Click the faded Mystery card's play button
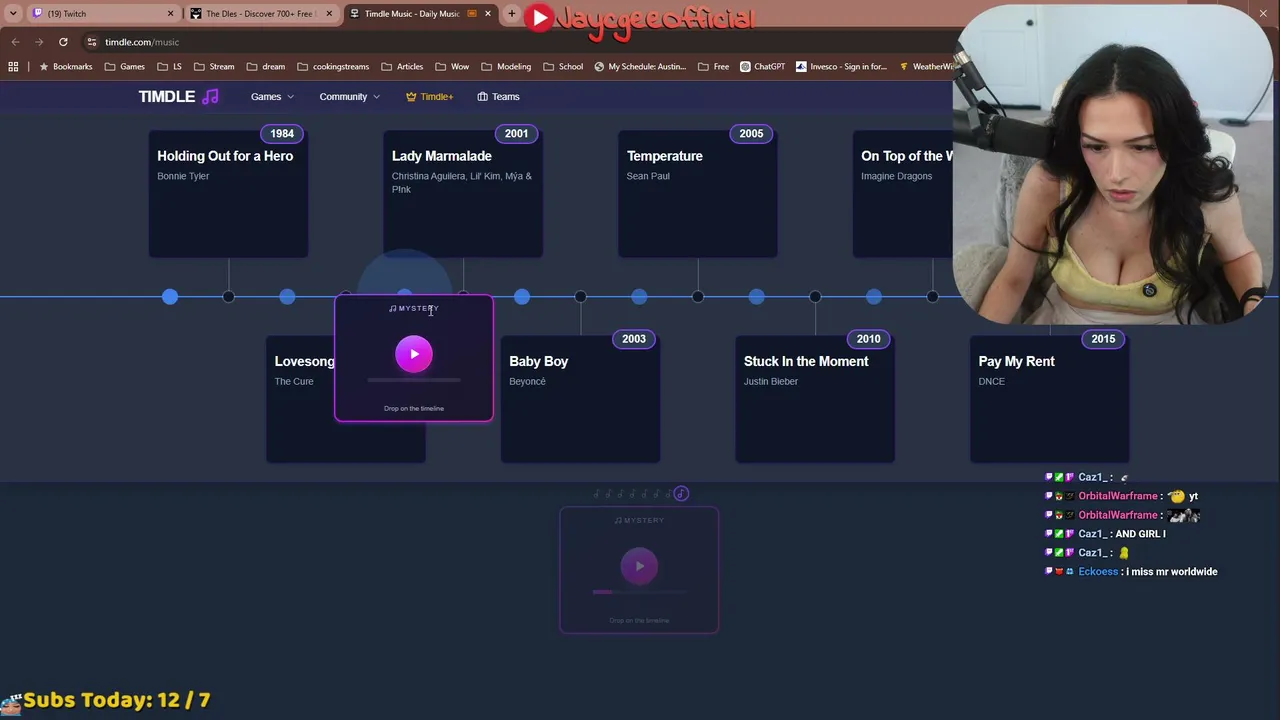This screenshot has height=720, width=1280. point(639,566)
